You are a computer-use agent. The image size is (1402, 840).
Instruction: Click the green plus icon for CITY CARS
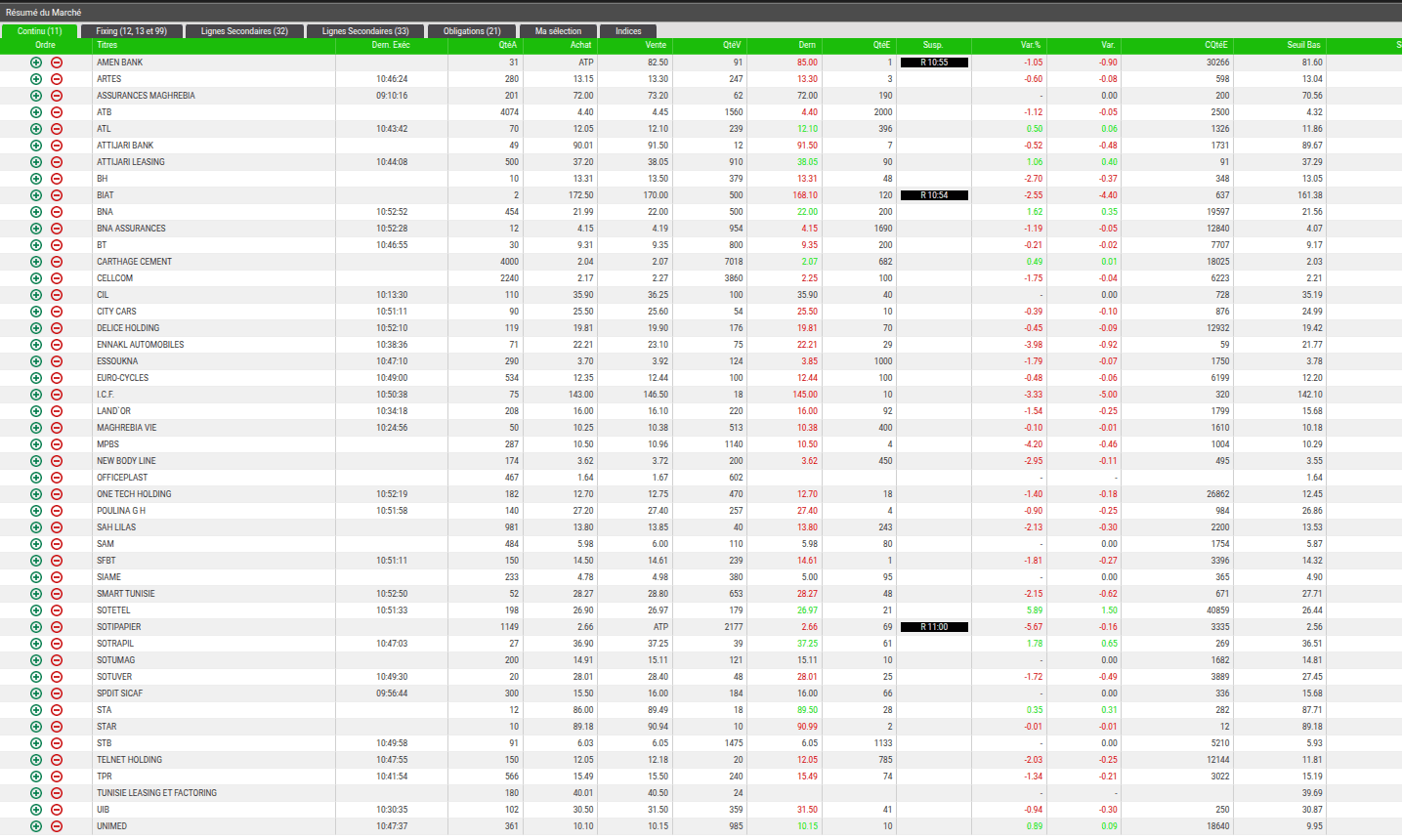click(36, 312)
